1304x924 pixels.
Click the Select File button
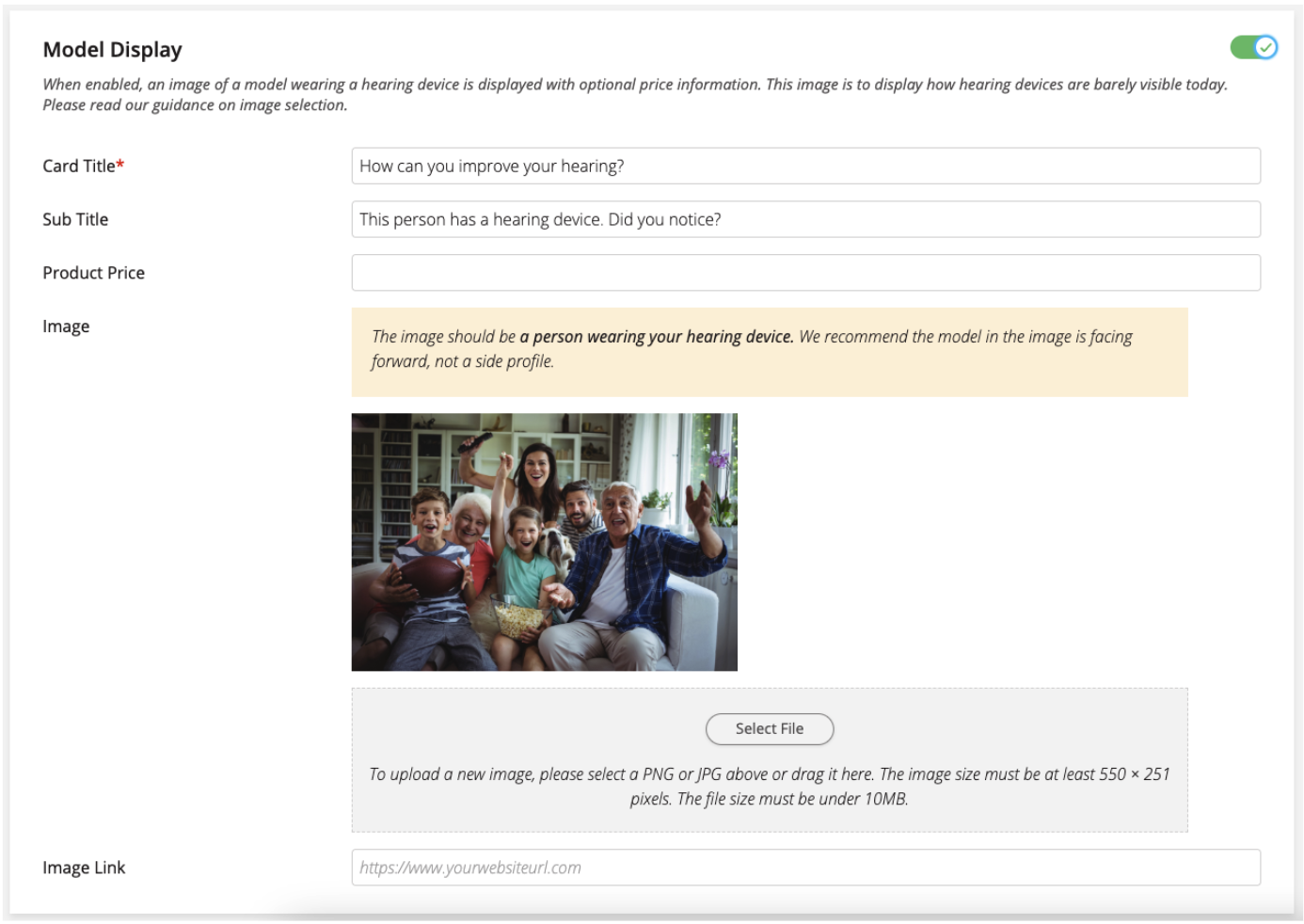point(770,729)
